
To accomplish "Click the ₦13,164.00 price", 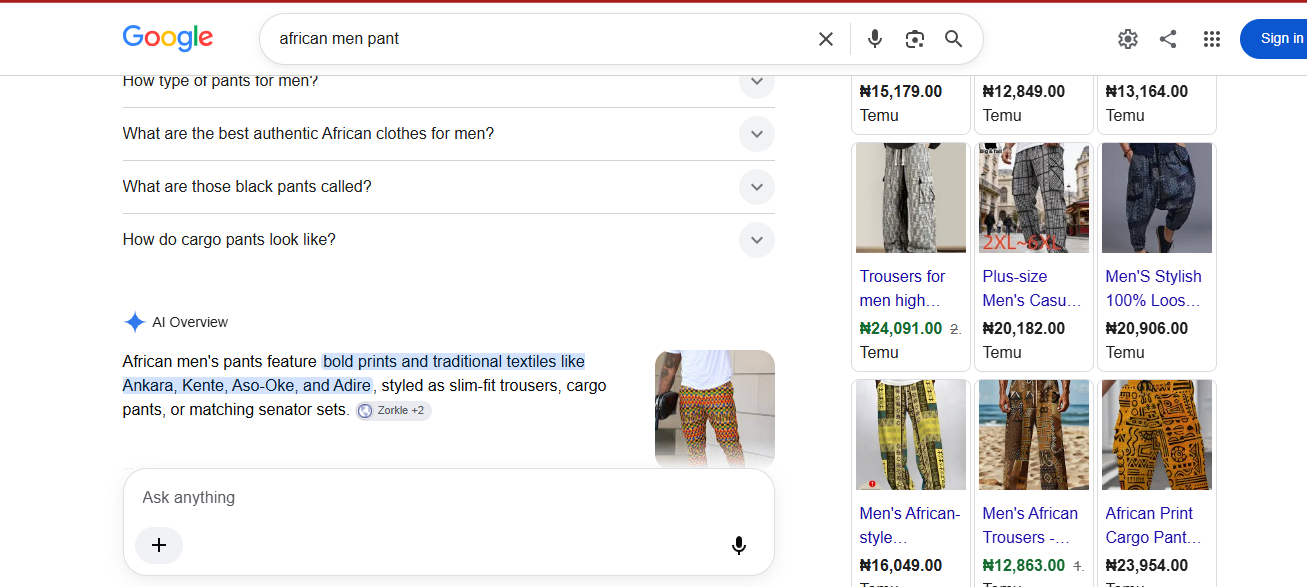I will (x=1147, y=91).
